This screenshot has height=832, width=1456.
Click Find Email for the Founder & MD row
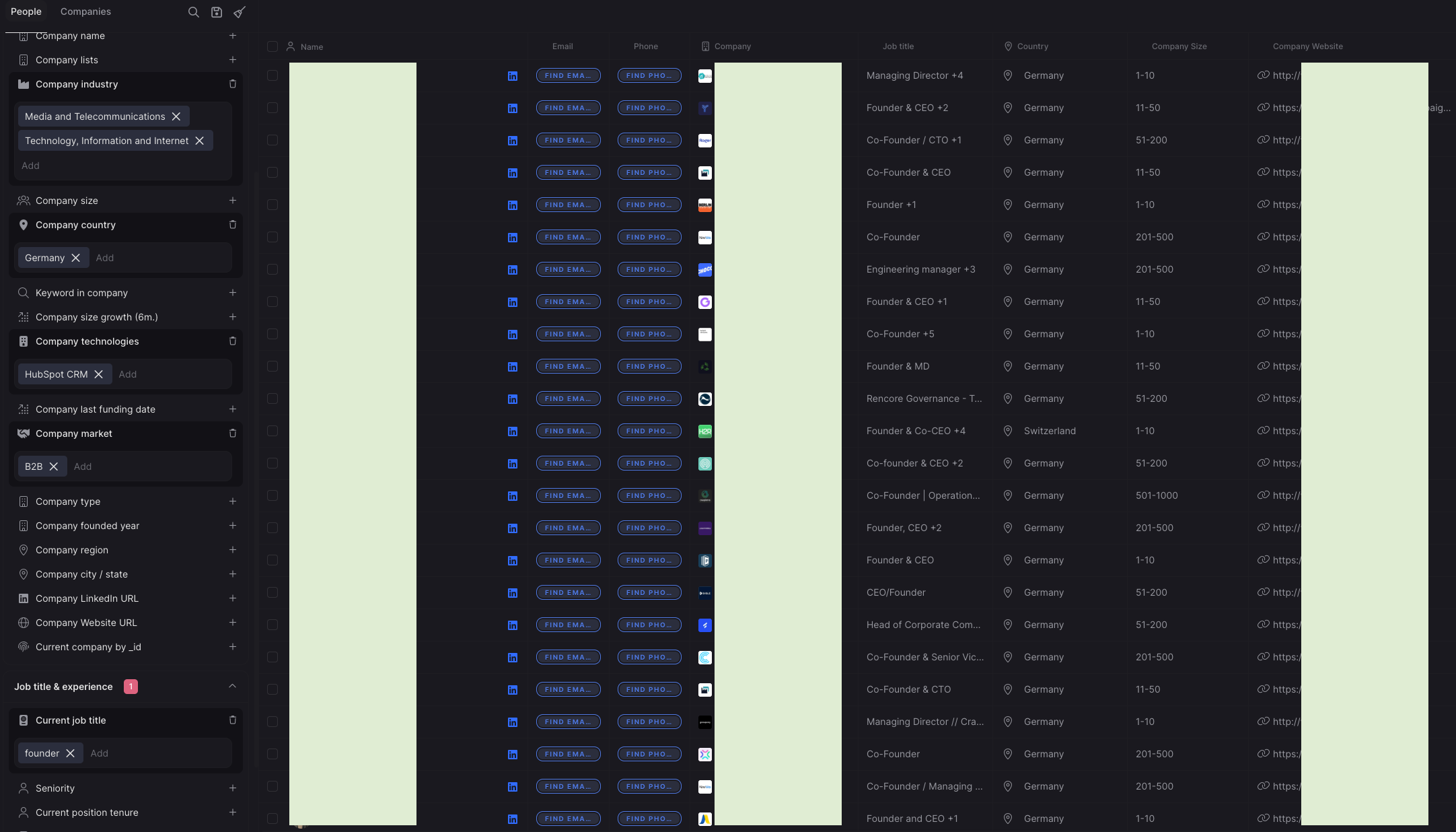[568, 366]
